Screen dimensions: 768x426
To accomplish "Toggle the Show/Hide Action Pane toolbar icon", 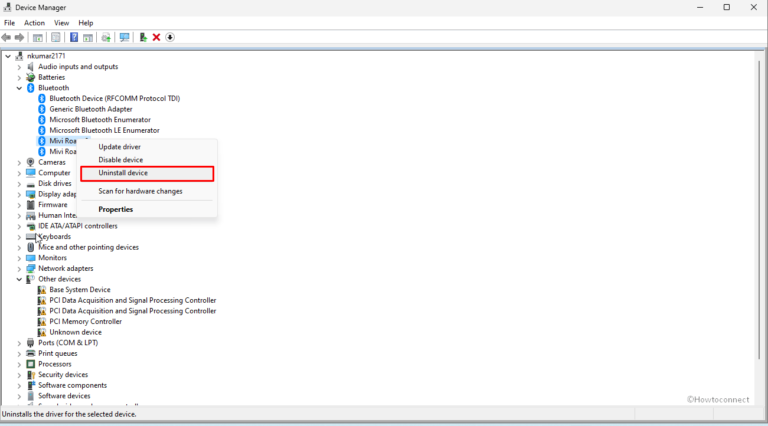I will pos(88,37).
